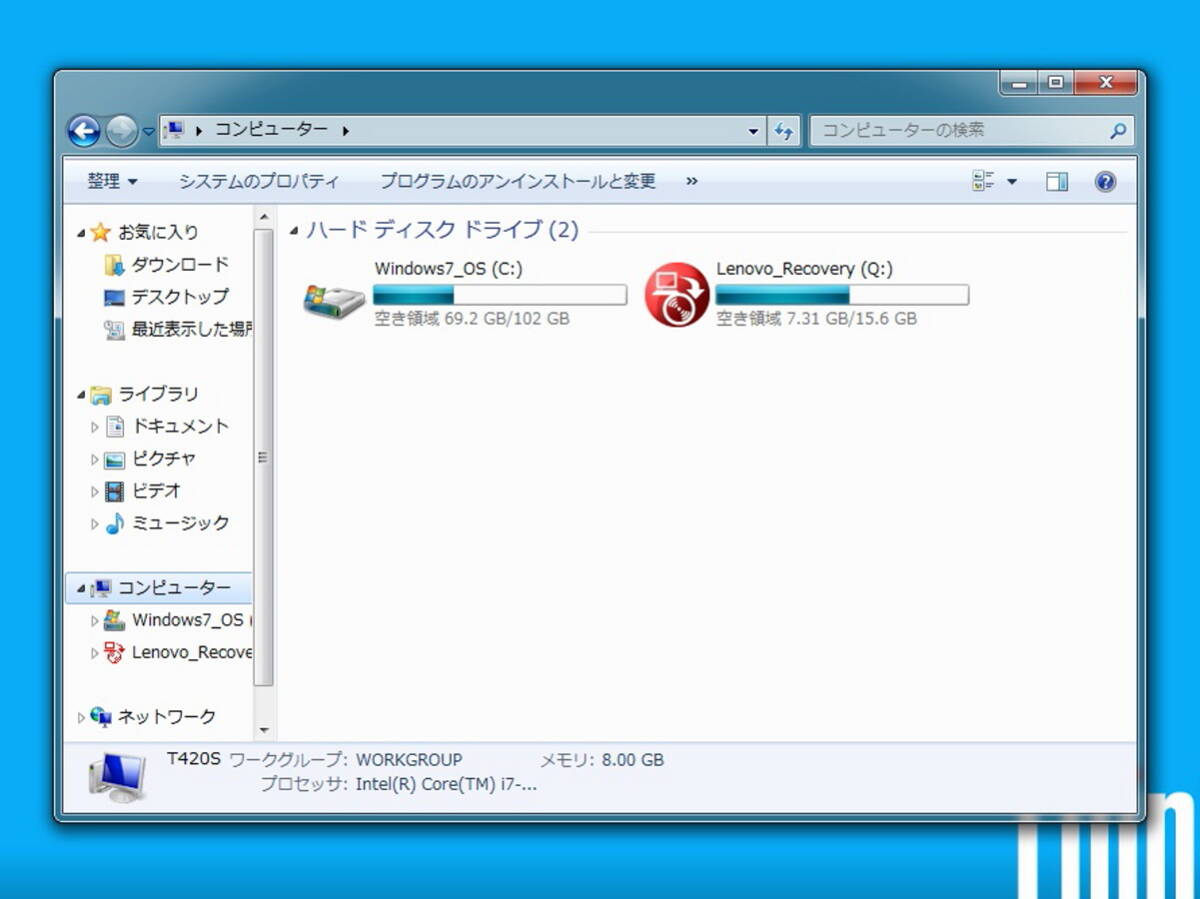Open the 整理 menu
The height and width of the screenshot is (899, 1200).
point(112,181)
